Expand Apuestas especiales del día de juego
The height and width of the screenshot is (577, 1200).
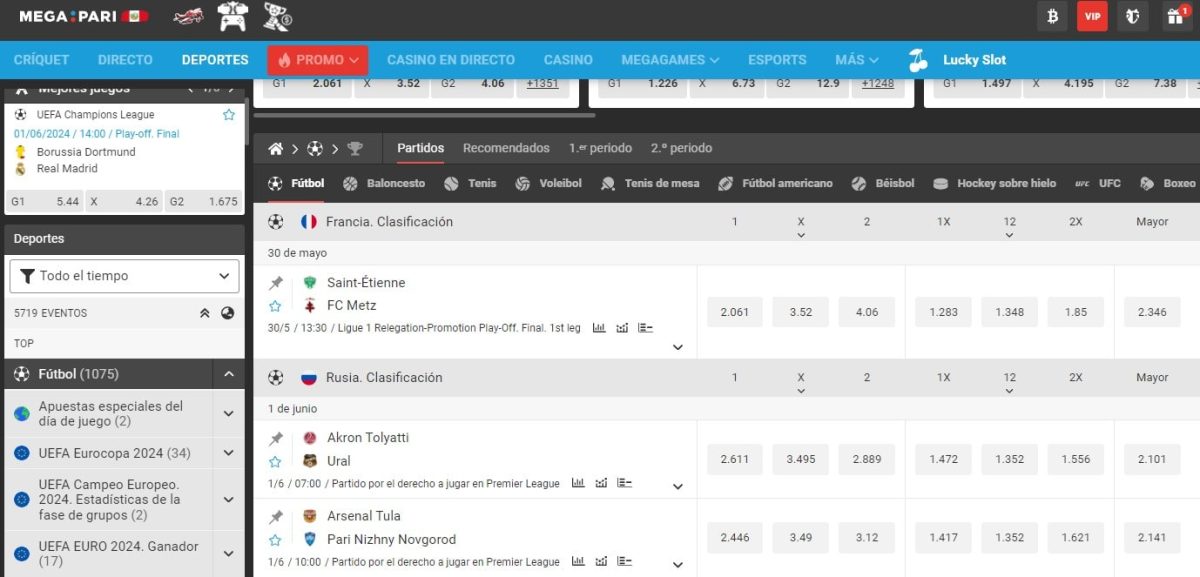click(x=228, y=414)
